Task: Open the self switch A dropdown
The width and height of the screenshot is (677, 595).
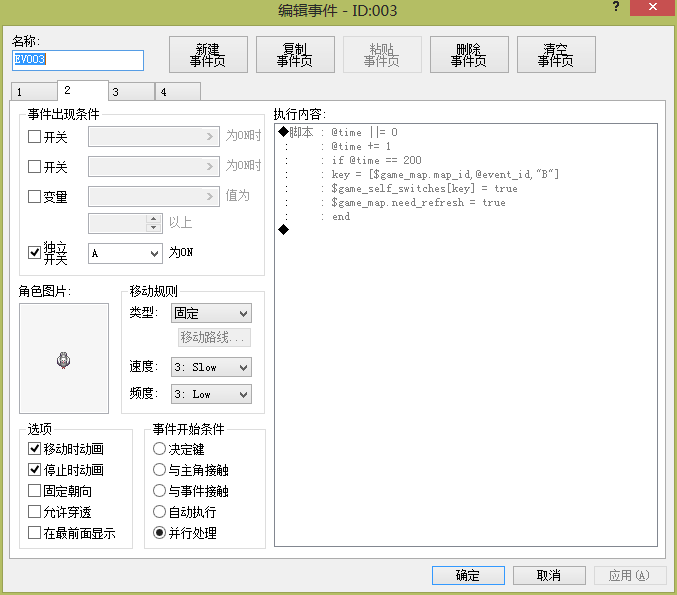Action: (125, 253)
